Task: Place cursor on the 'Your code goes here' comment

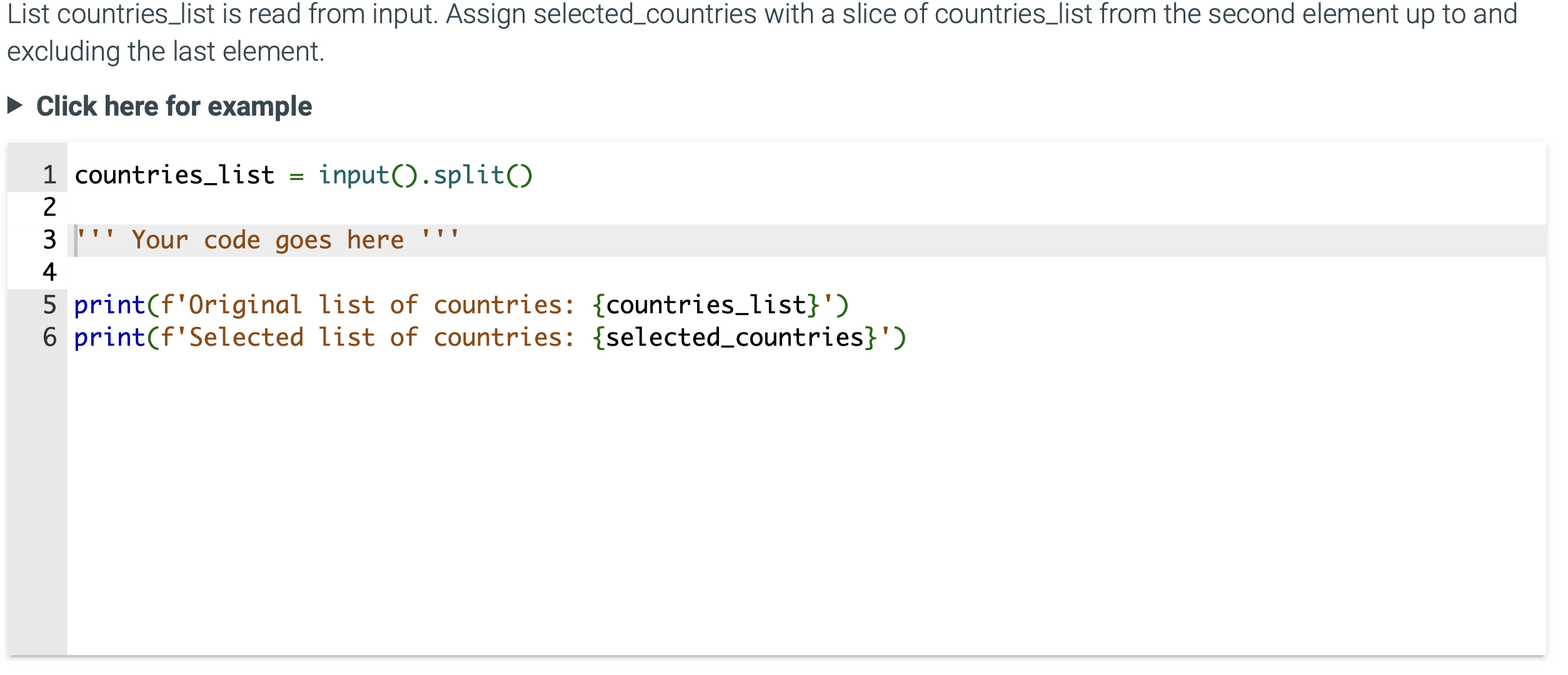Action: 267,239
